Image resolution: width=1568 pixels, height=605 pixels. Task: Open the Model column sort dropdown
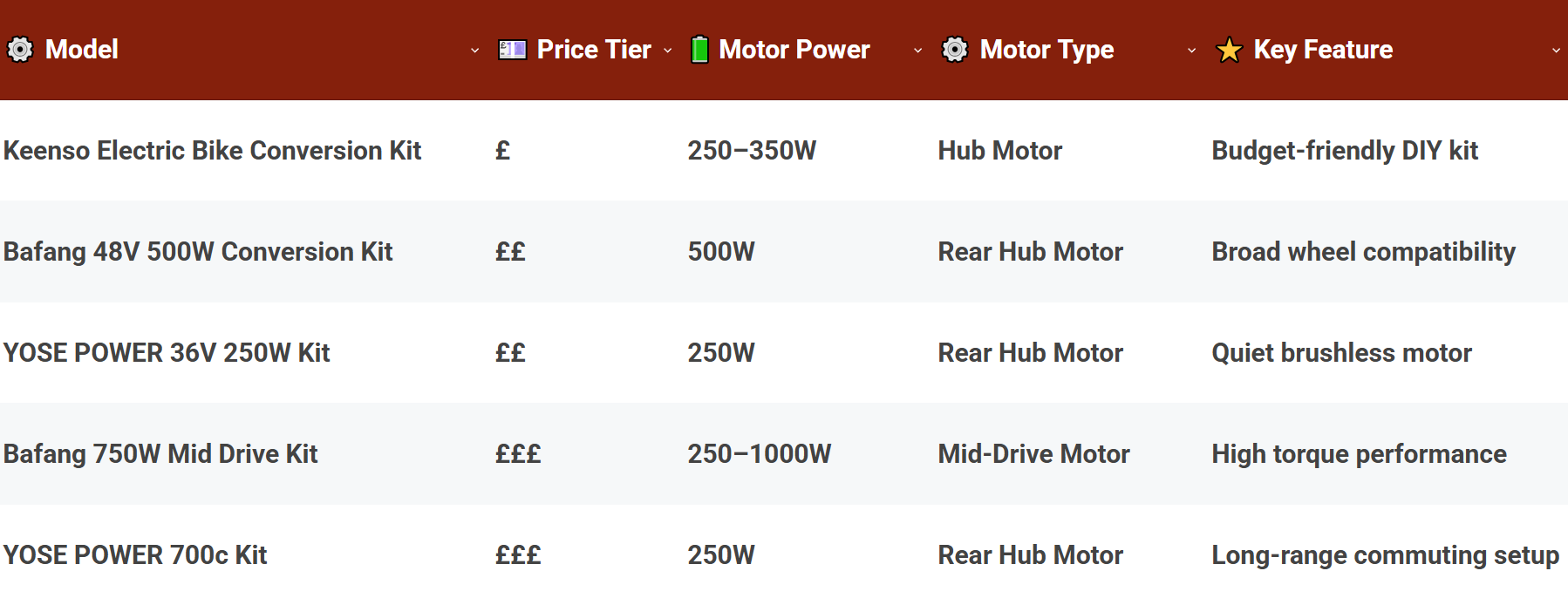coord(474,52)
